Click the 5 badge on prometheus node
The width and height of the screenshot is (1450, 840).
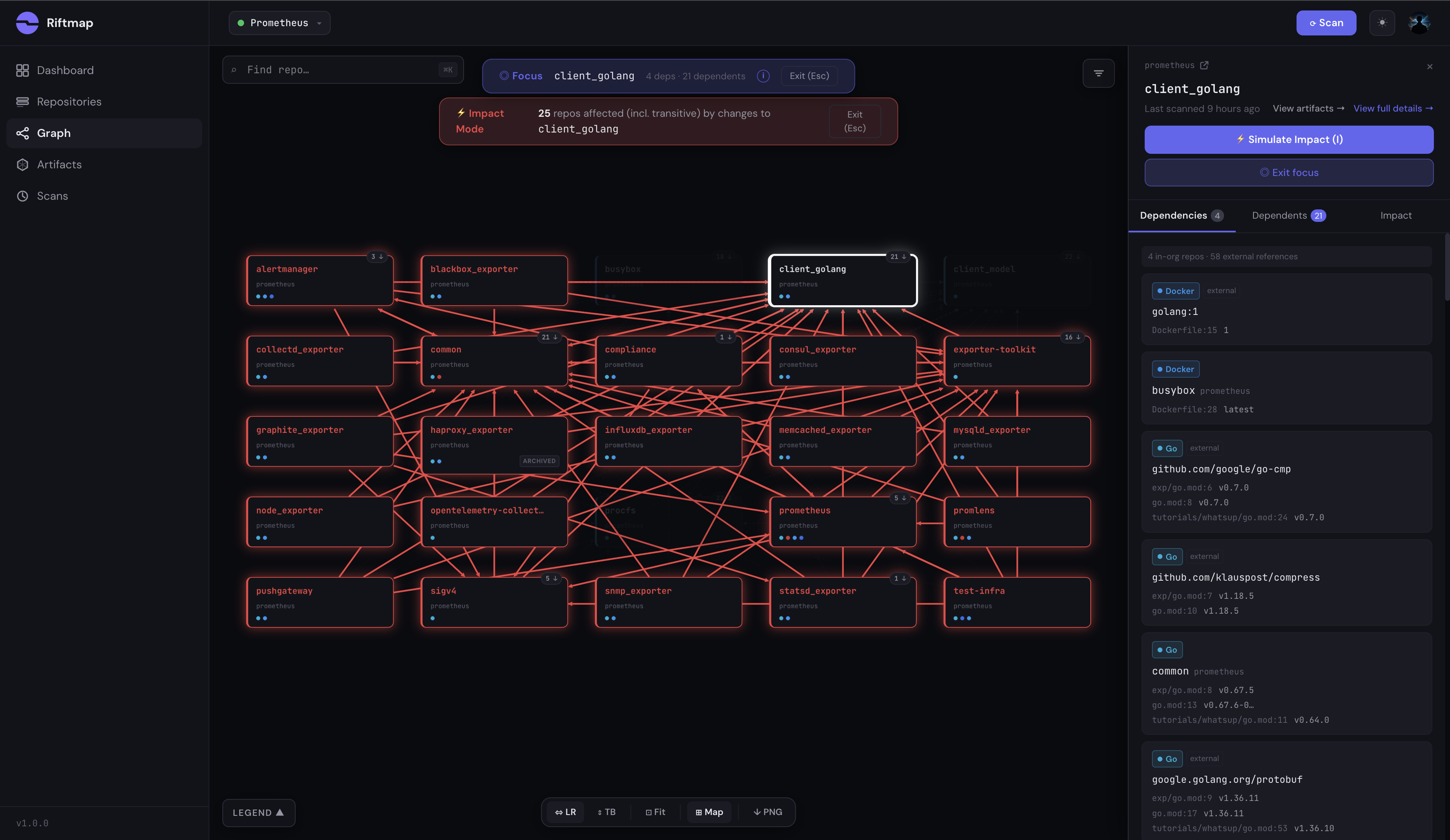point(900,498)
